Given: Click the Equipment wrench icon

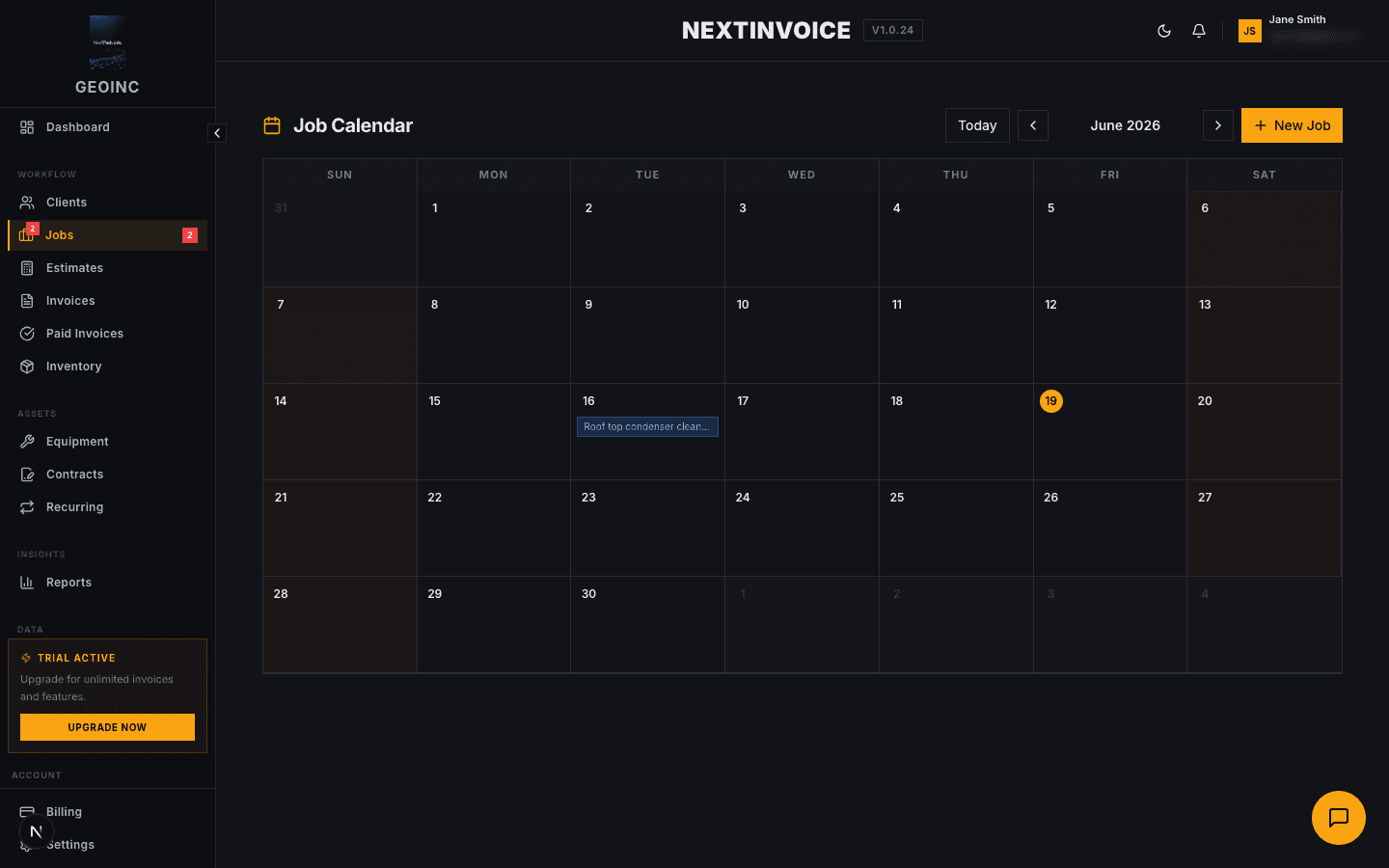Looking at the screenshot, I should (27, 442).
